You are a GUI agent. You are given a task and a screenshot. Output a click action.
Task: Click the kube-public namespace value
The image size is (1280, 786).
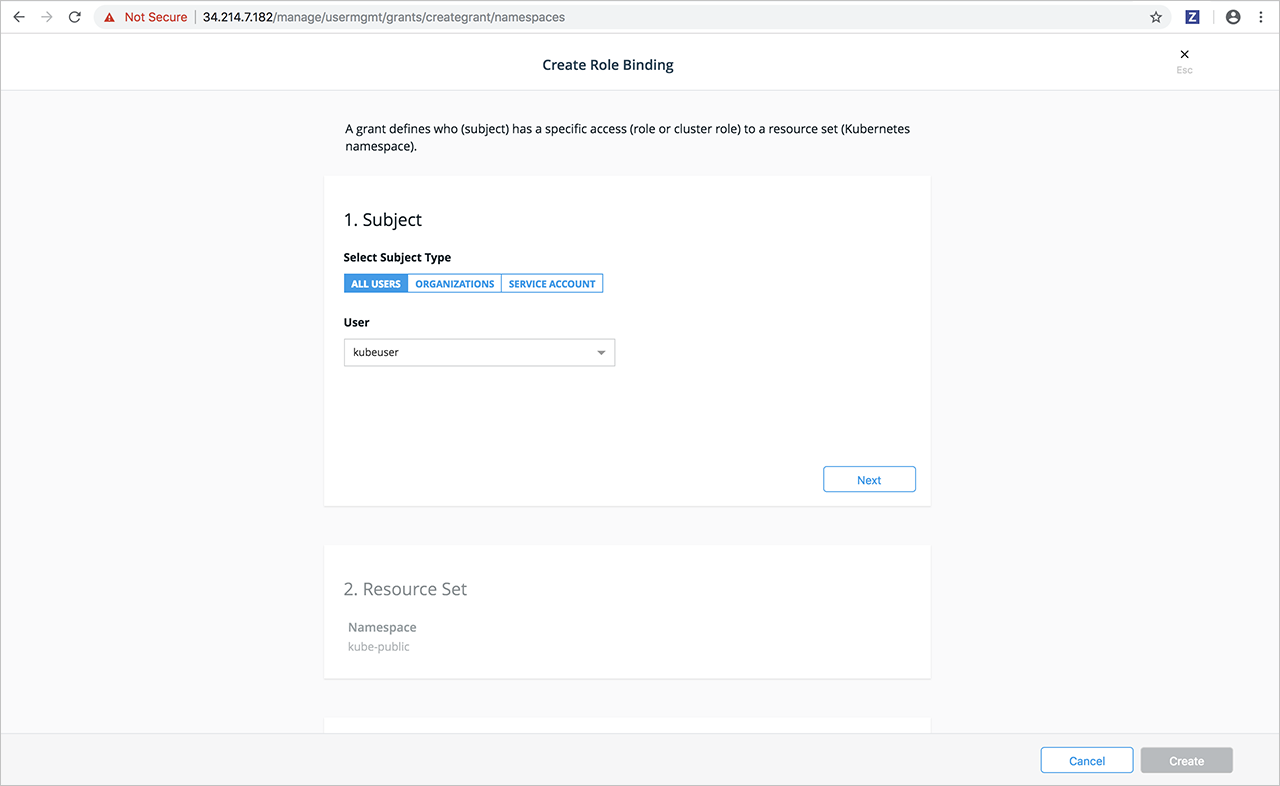pos(379,647)
